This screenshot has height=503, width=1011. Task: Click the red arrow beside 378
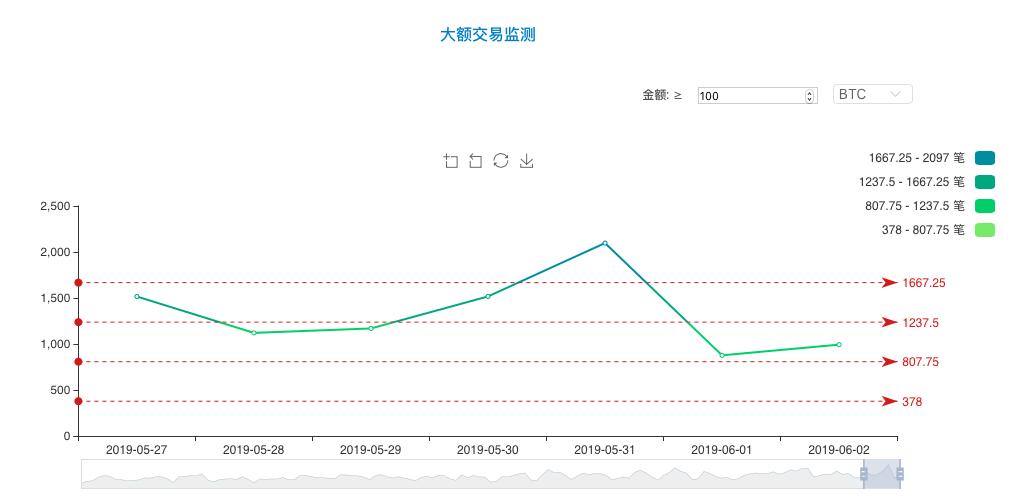click(889, 402)
